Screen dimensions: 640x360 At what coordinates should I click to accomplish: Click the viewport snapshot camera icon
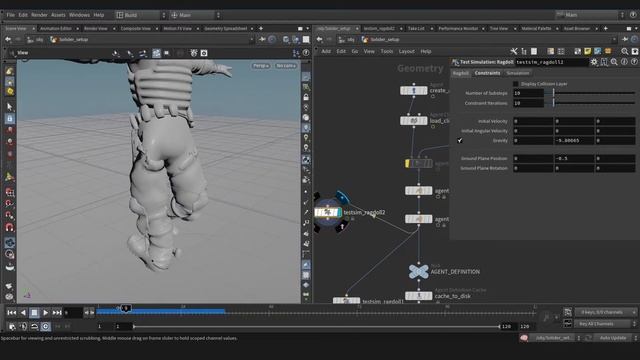(204, 53)
